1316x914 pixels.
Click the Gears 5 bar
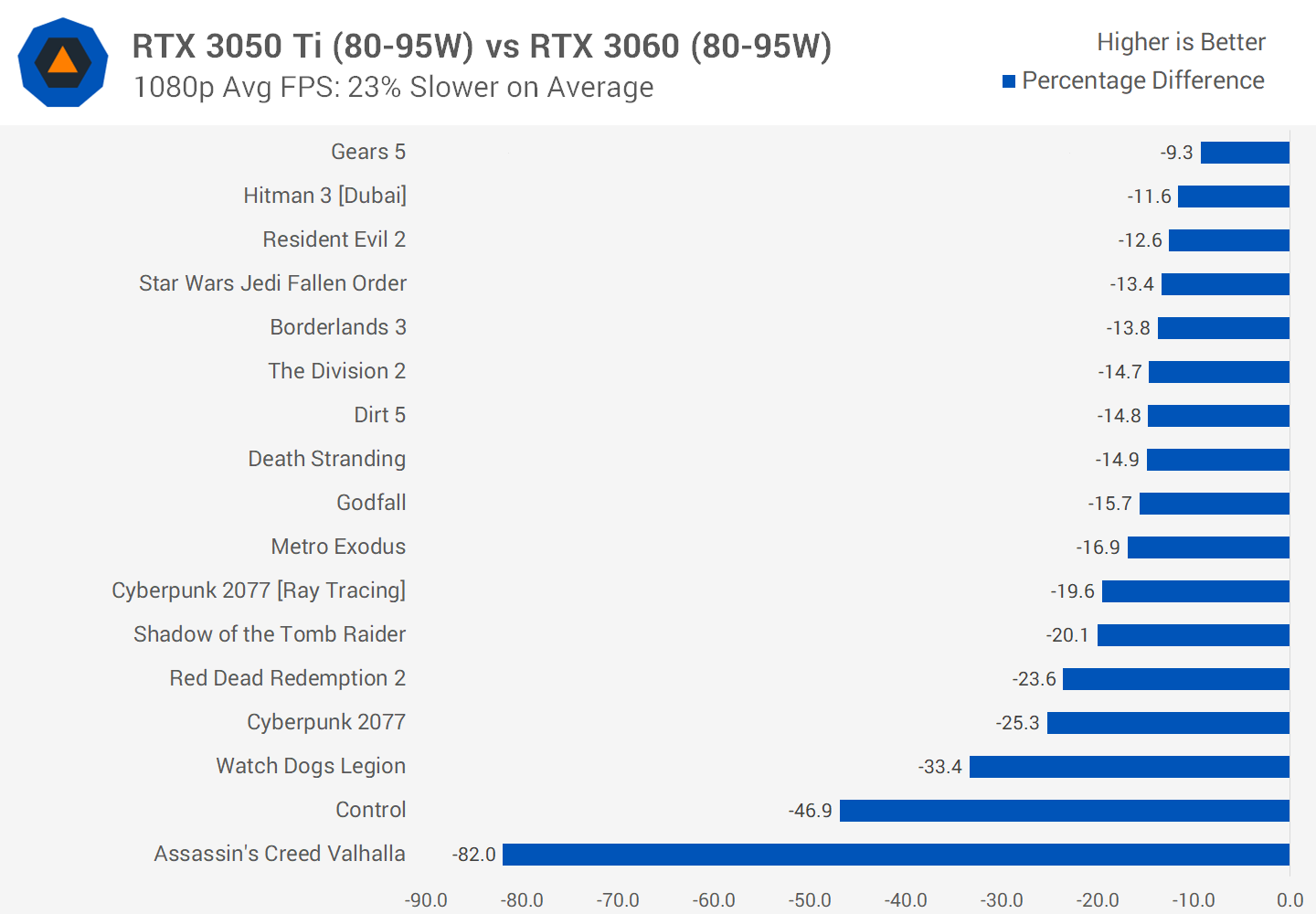pyautogui.click(x=1245, y=153)
